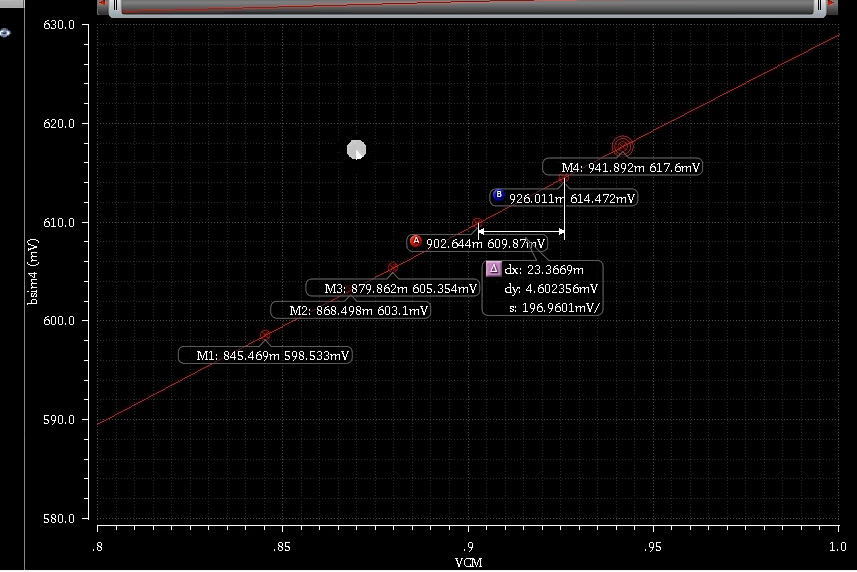The width and height of the screenshot is (857, 572).
Task: Click the blue B marker icon
Action: 498,196
